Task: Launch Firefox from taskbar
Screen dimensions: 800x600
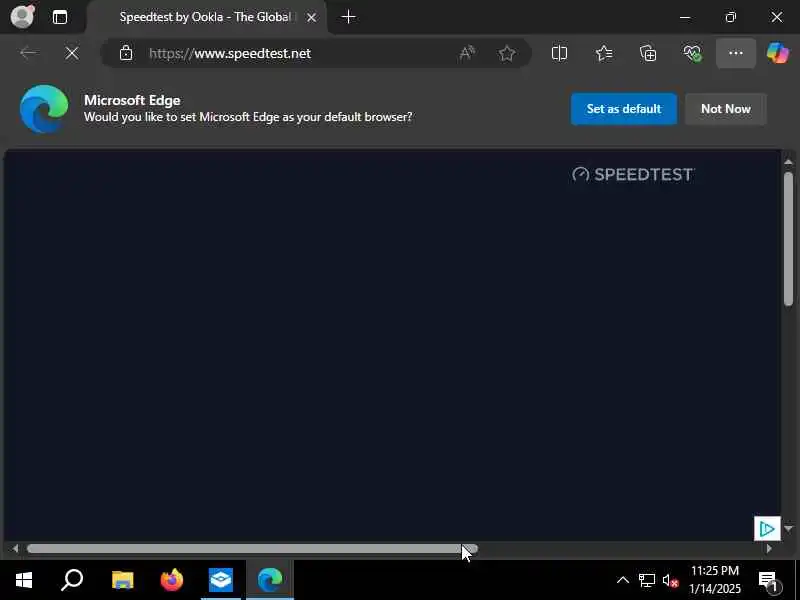Action: [x=171, y=580]
